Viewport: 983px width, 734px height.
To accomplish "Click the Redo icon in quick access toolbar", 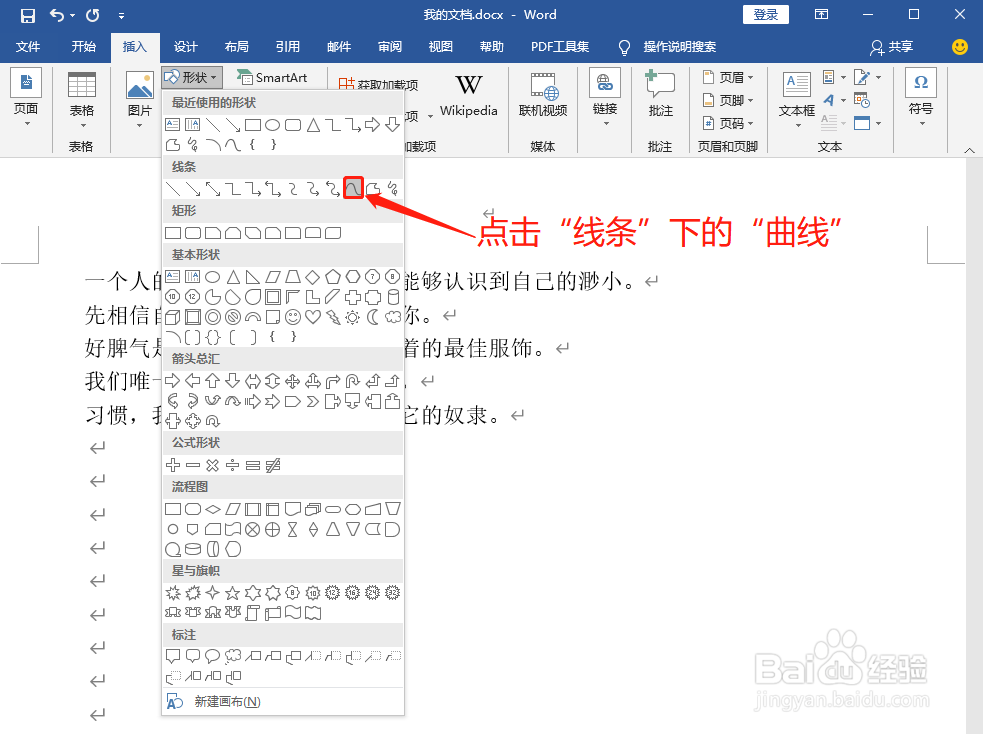I will (x=92, y=14).
